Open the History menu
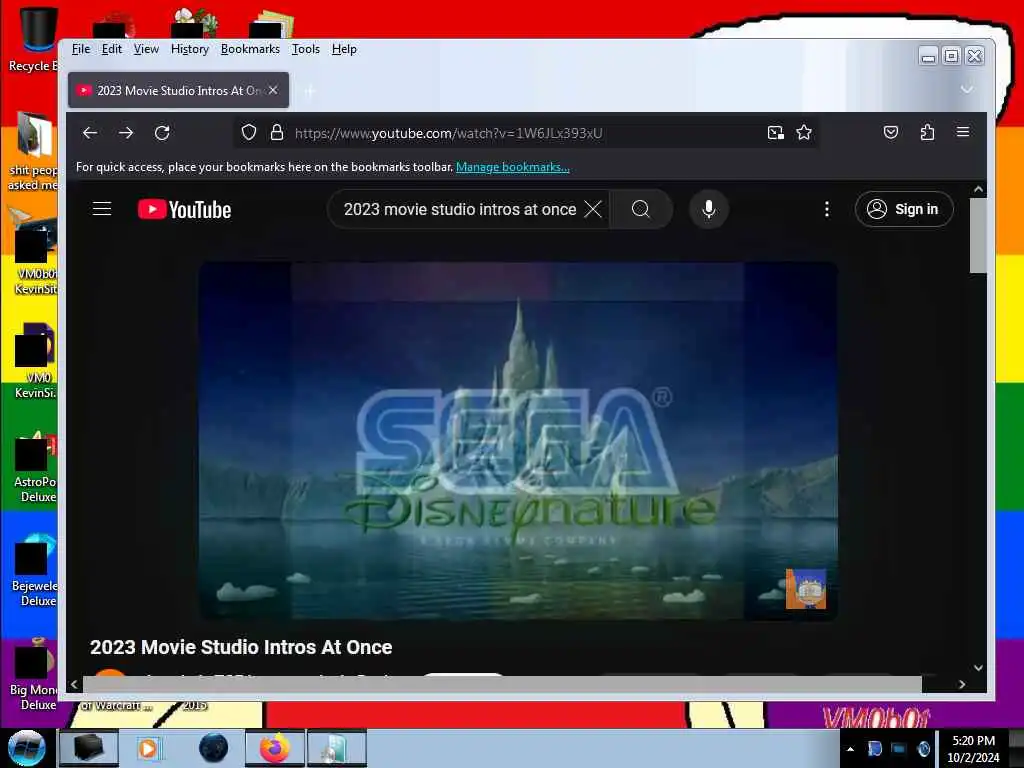Viewport: 1024px width, 768px height. click(190, 49)
